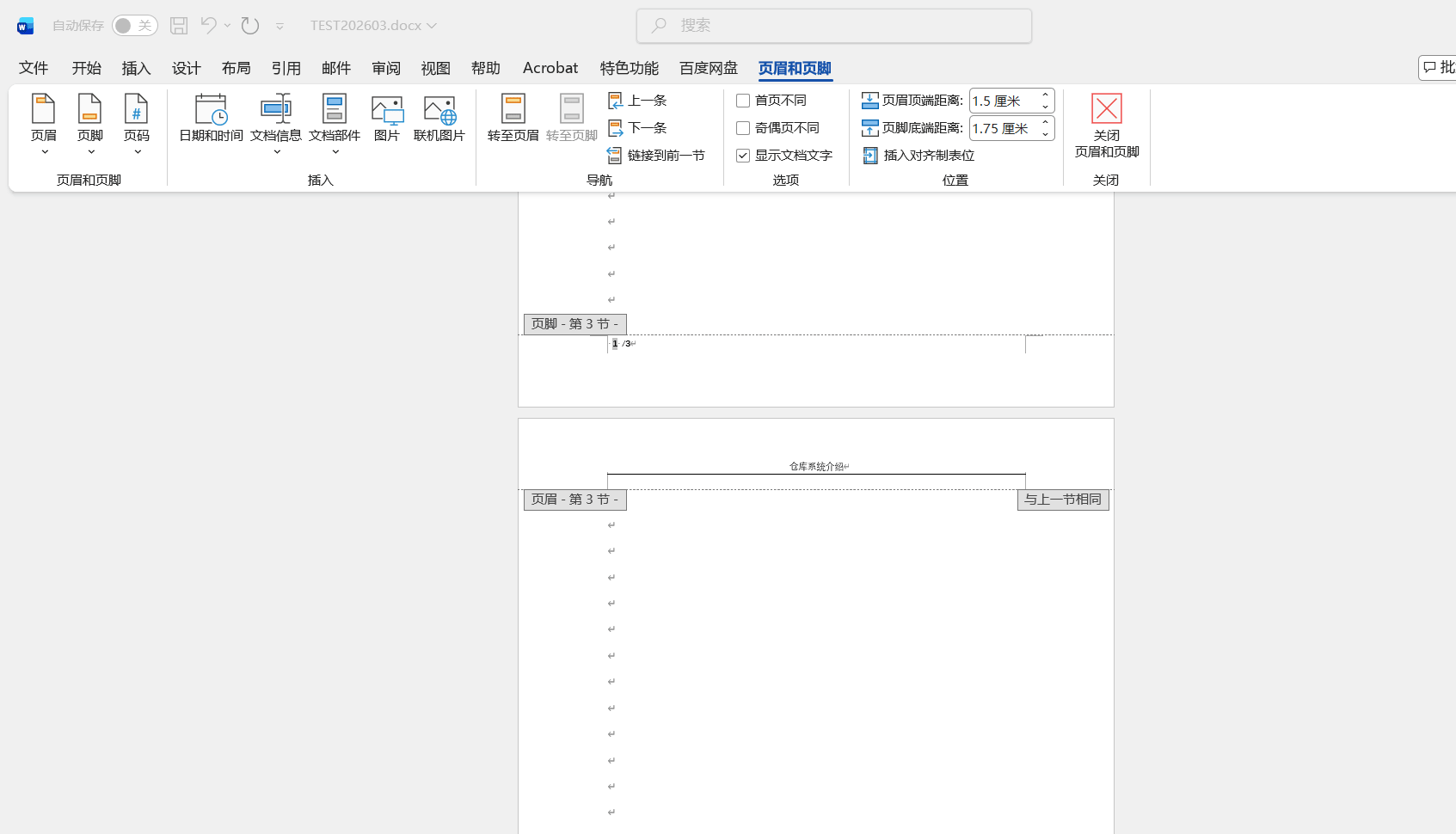Image resolution: width=1456 pixels, height=834 pixels.
Task: Expand the 页脚 dropdown chevron
Action: pos(90,152)
